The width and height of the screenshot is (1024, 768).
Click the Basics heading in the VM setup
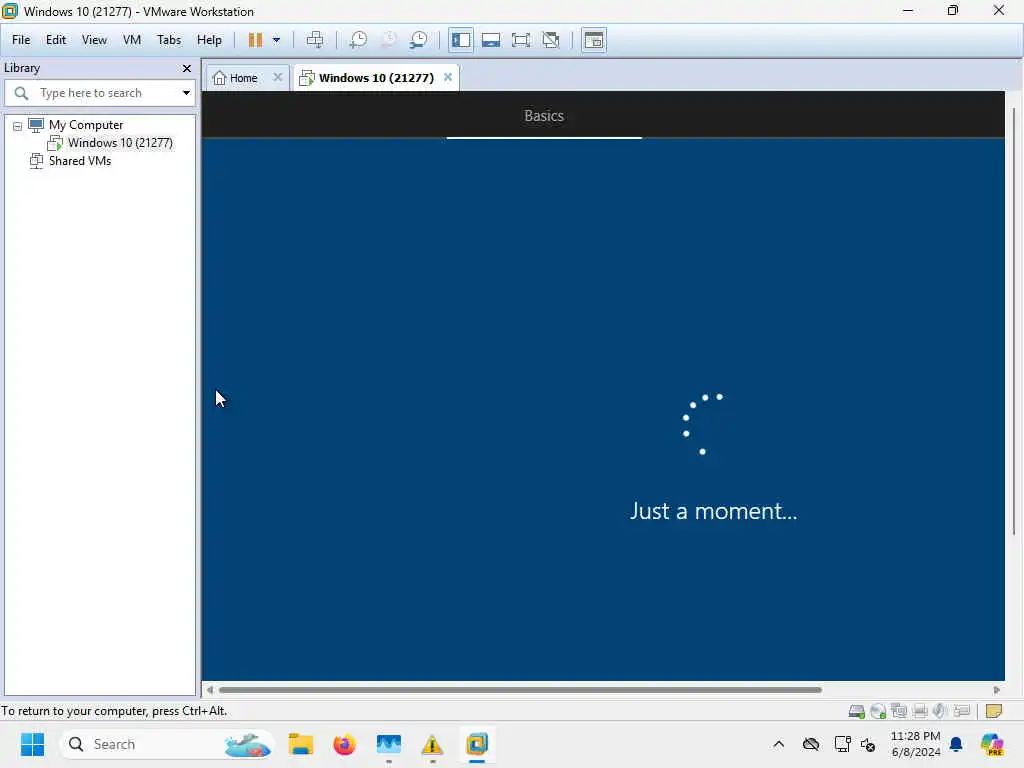pyautogui.click(x=544, y=116)
